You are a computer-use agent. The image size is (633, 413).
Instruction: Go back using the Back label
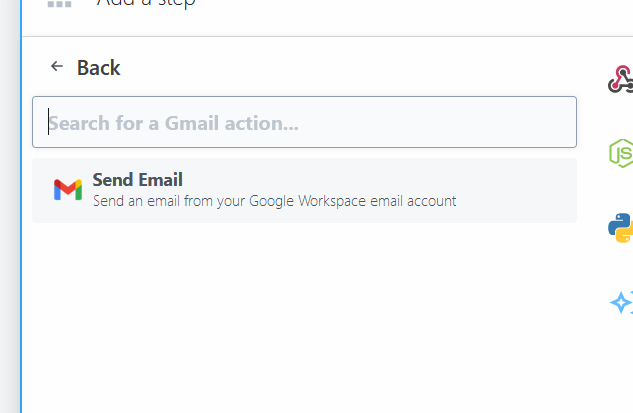[99, 68]
